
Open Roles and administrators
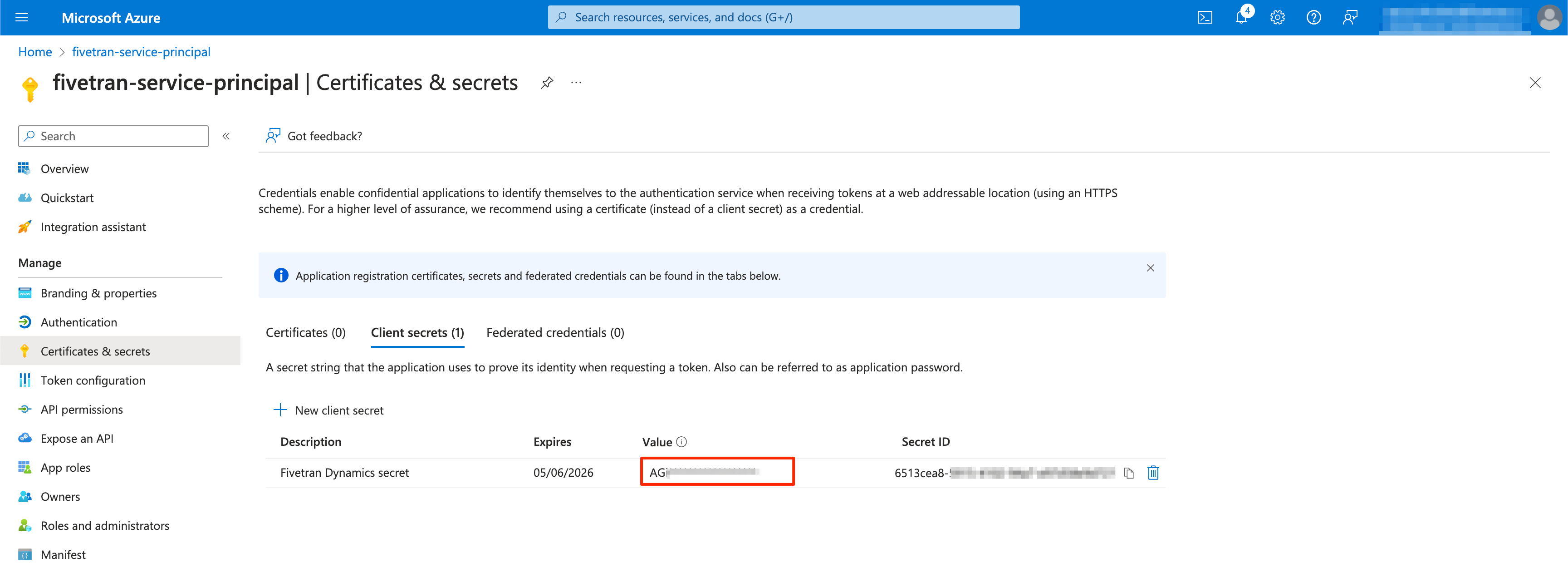point(105,525)
